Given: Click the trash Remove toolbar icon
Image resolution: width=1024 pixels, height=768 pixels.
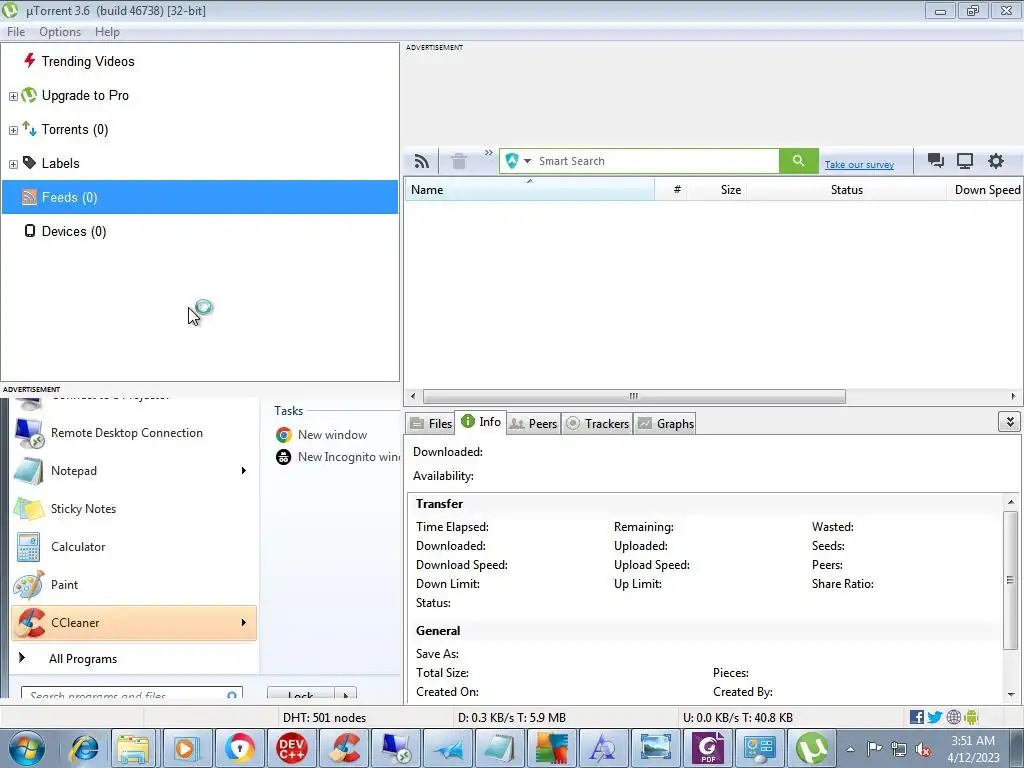Looking at the screenshot, I should point(459,161).
